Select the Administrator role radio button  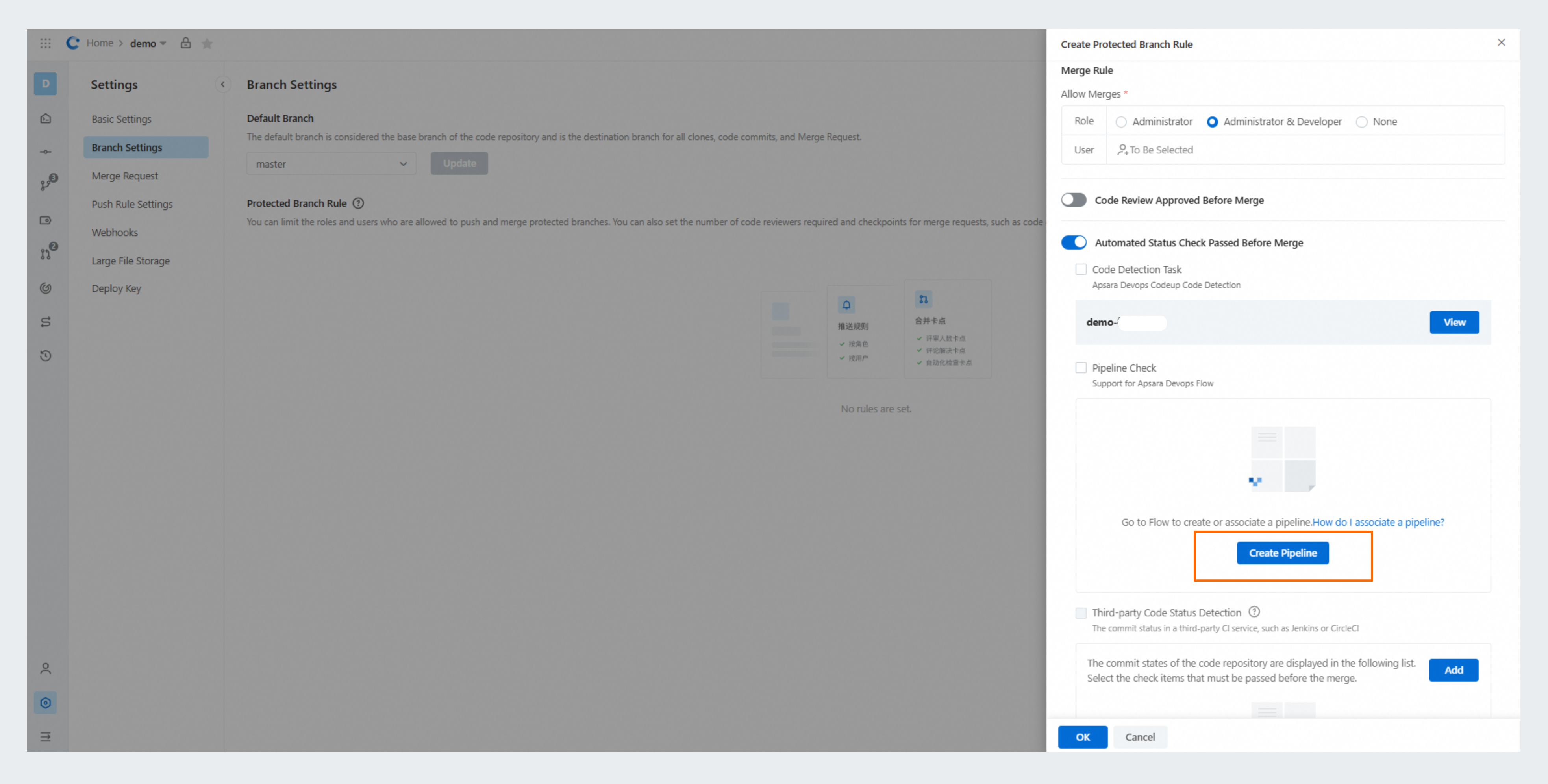pos(1121,121)
